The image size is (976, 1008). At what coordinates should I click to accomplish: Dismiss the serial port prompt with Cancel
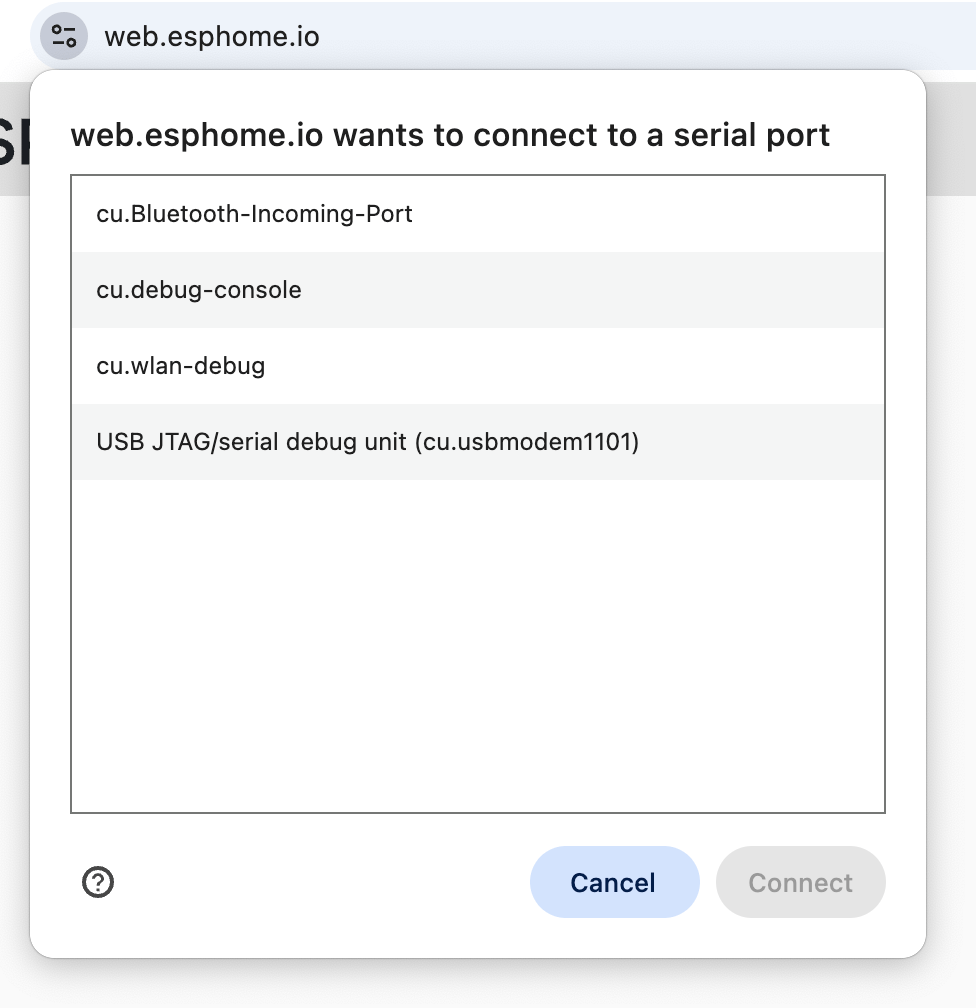(614, 882)
